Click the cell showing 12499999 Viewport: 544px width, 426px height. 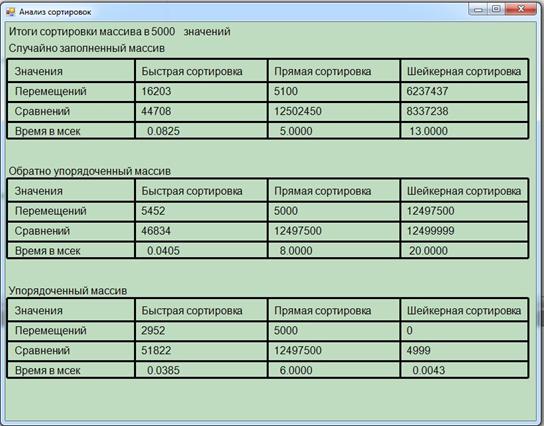pos(464,231)
